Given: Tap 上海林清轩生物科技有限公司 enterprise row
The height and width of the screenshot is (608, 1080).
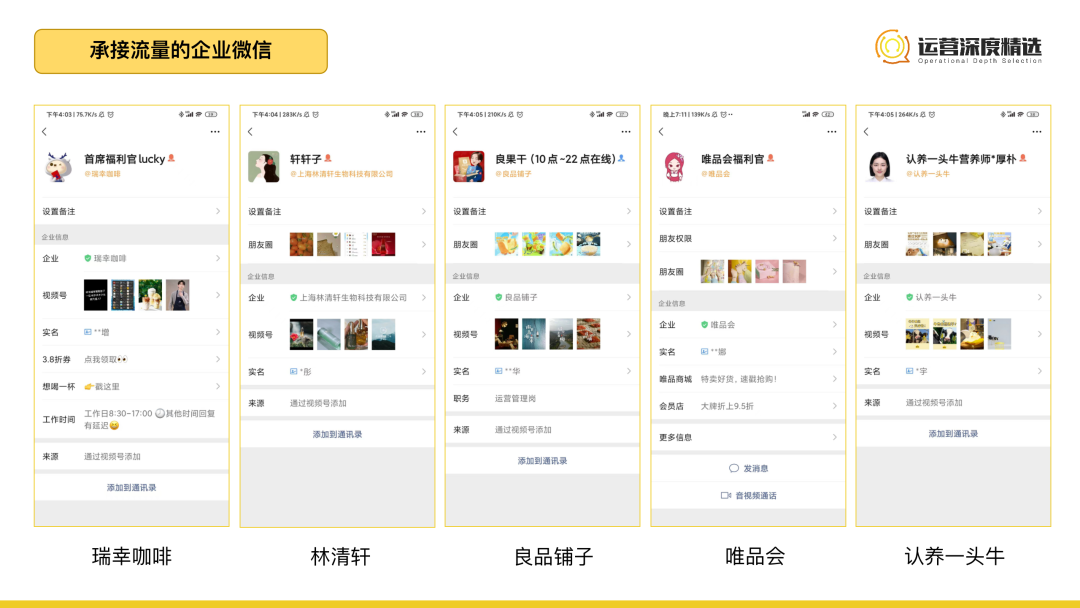Looking at the screenshot, I should [338, 297].
